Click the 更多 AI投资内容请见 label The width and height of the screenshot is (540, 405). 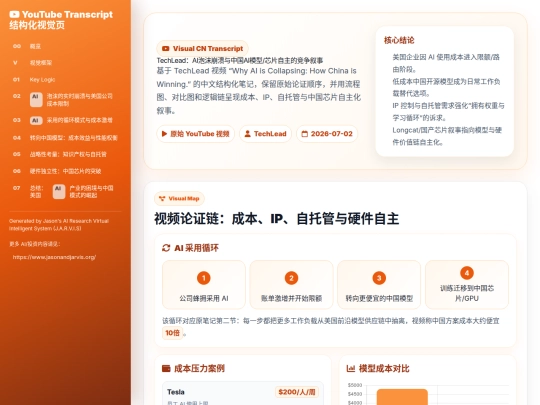(x=34, y=244)
